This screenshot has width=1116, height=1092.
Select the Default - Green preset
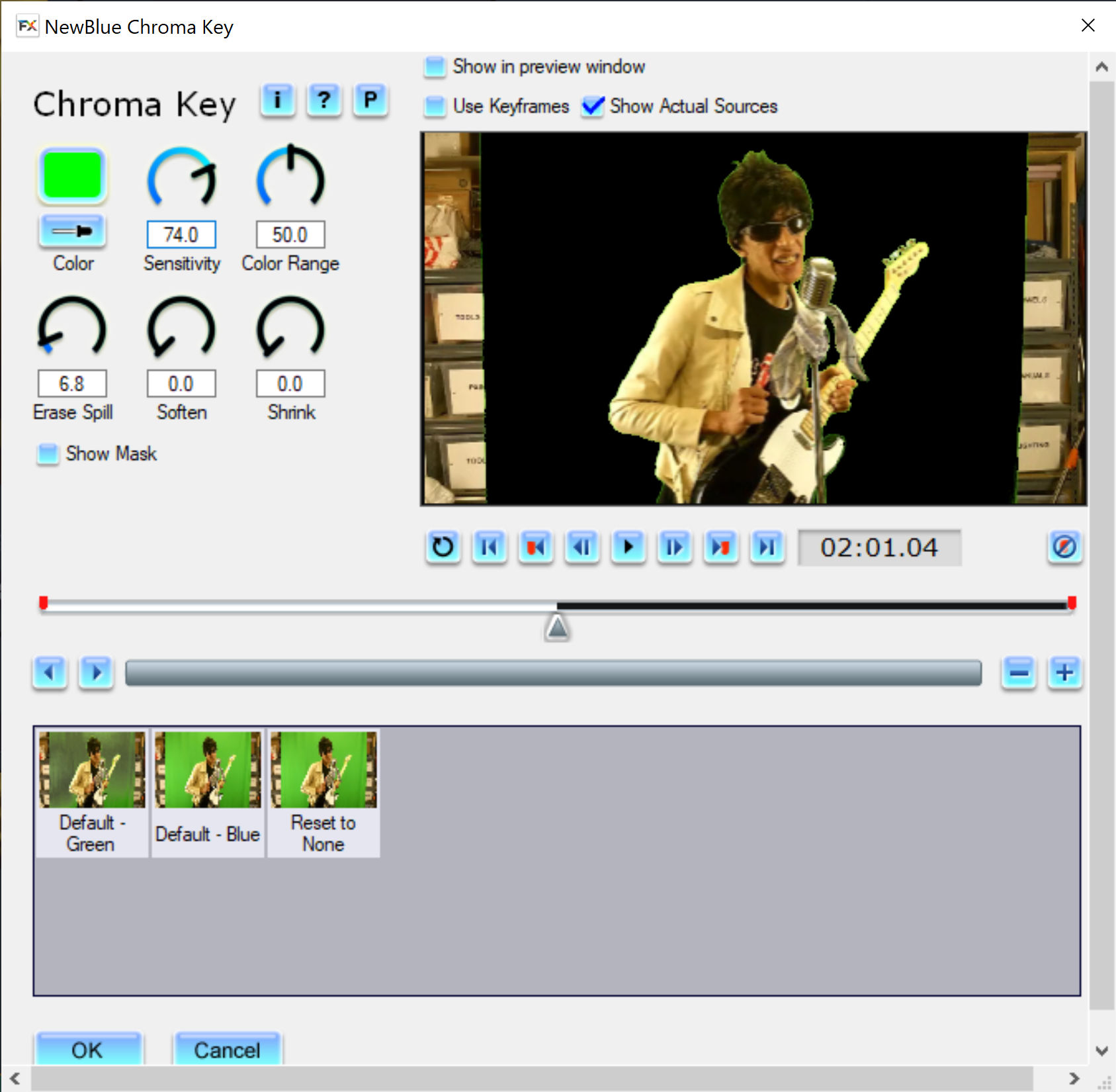click(x=92, y=794)
